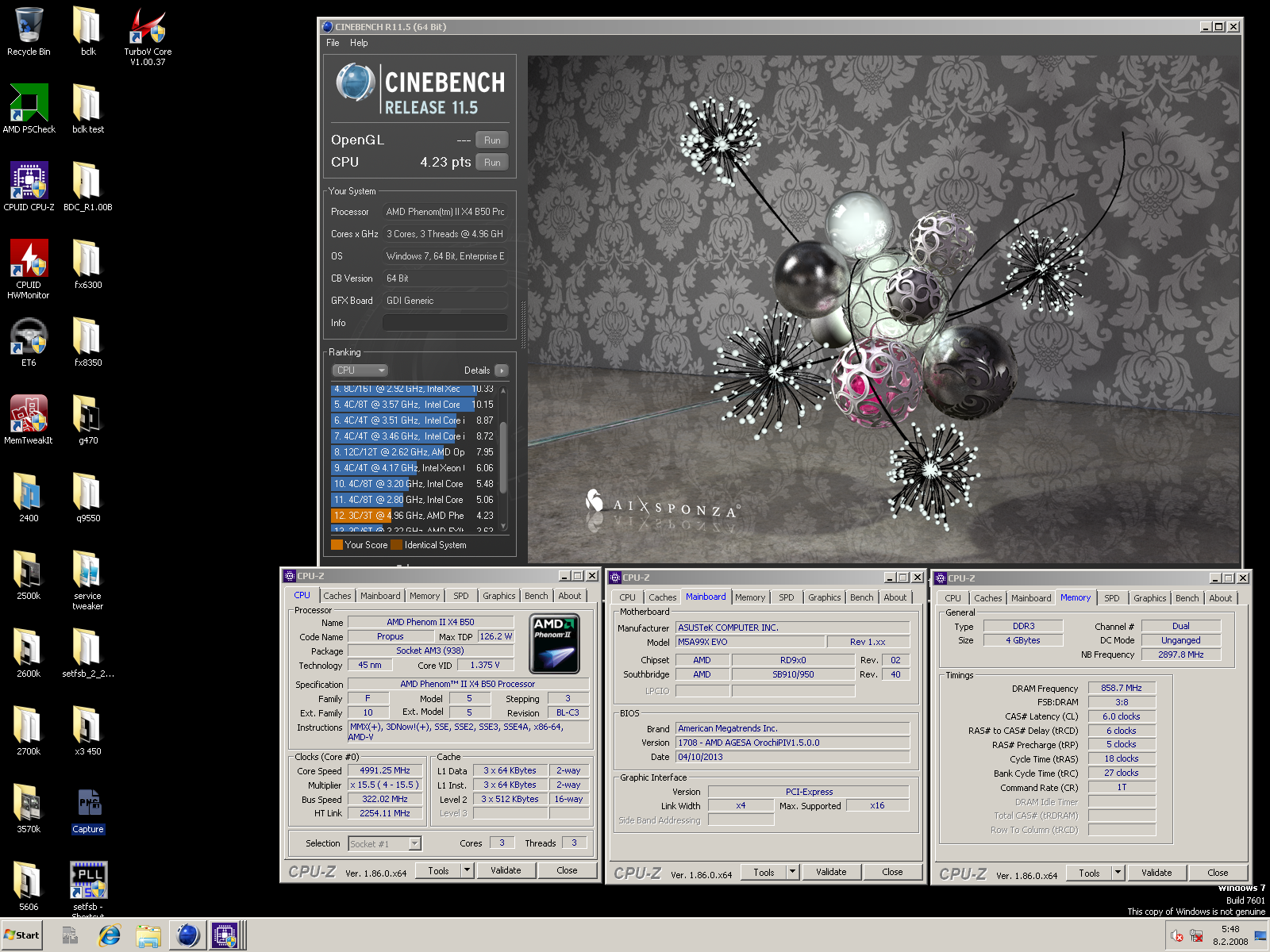Click Validate in left CPU-Z window

[x=506, y=870]
